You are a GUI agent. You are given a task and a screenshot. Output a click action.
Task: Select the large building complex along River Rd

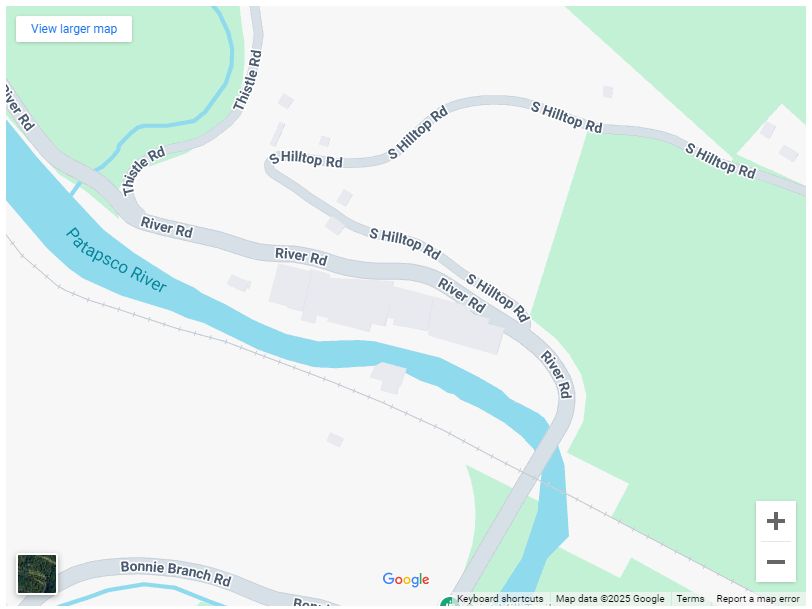(x=386, y=308)
